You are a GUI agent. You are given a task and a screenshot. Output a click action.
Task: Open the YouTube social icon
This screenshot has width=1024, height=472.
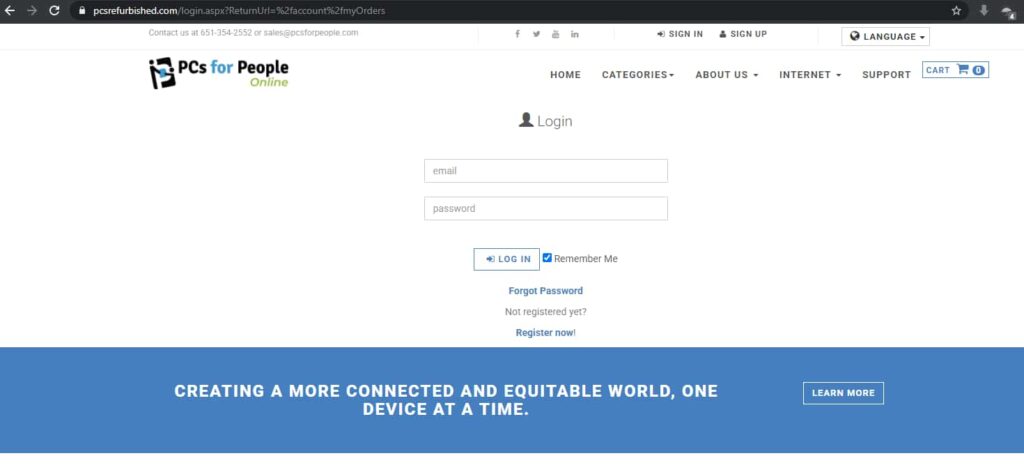tap(555, 34)
